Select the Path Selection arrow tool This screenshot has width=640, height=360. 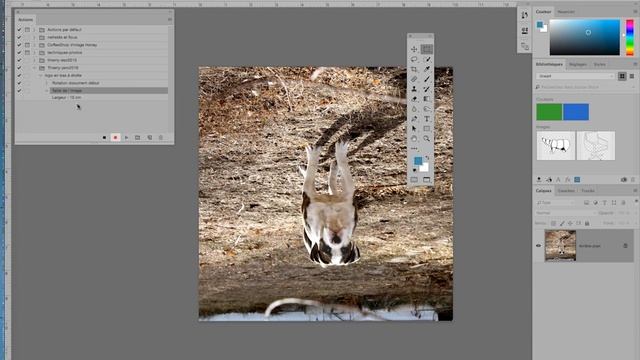pyautogui.click(x=414, y=129)
